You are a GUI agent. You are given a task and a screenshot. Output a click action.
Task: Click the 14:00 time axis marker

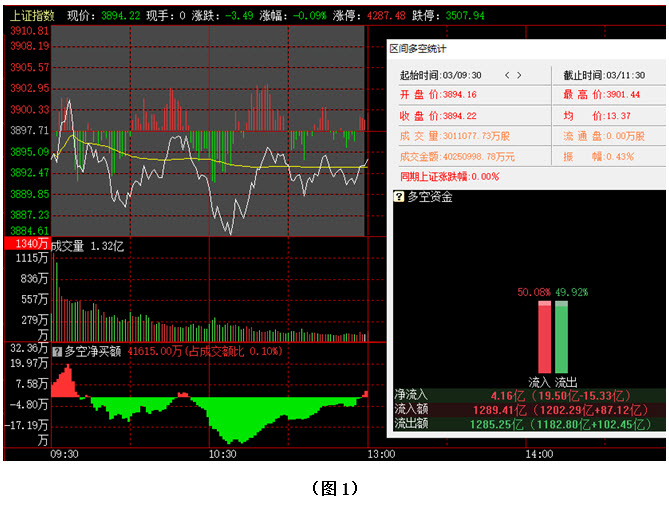pos(539,454)
